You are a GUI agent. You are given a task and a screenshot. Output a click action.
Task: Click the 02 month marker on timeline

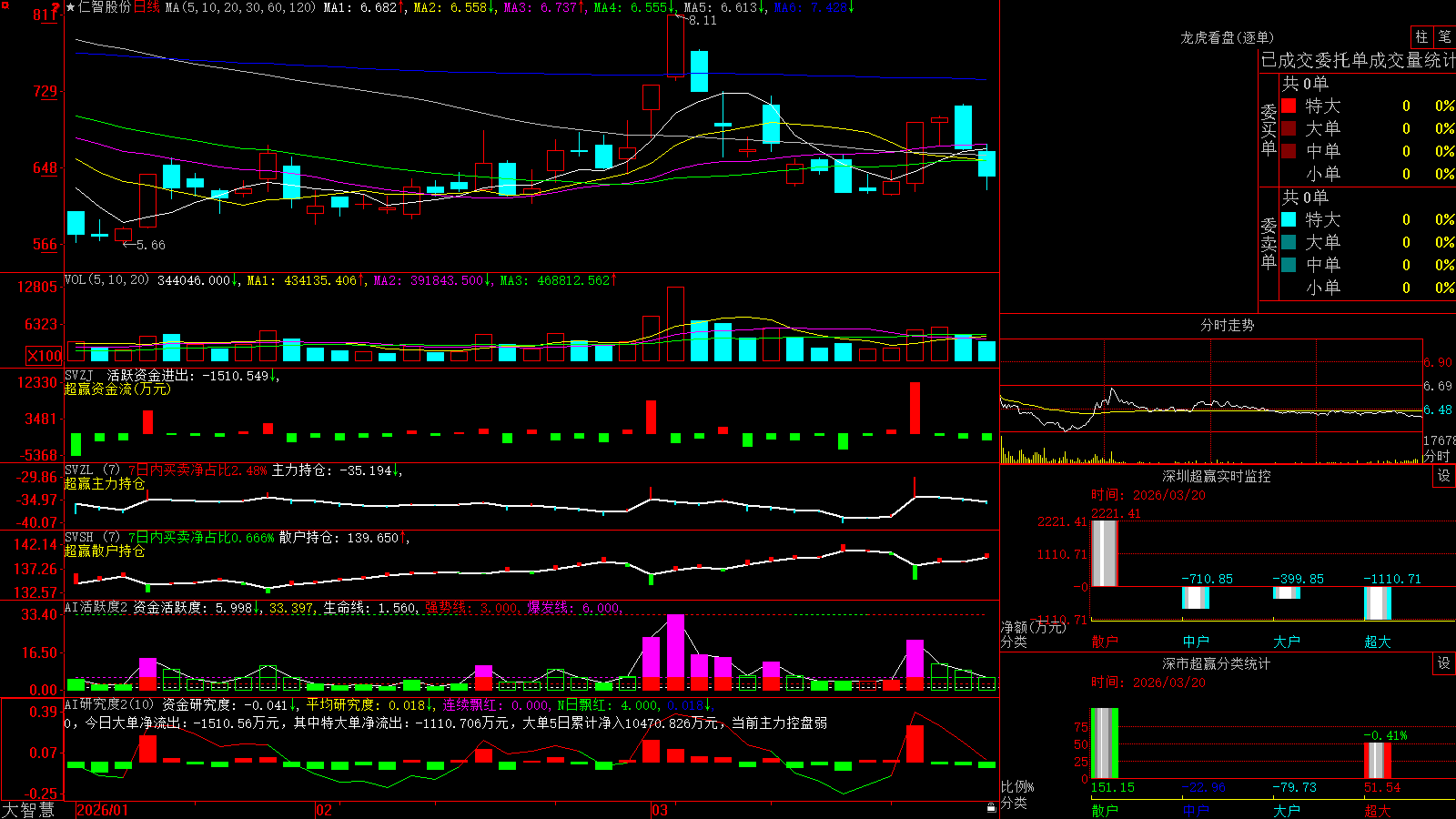click(x=324, y=810)
